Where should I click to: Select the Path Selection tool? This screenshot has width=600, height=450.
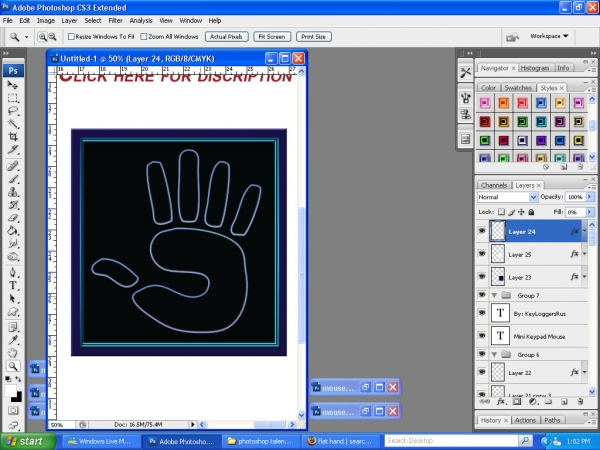[13, 298]
